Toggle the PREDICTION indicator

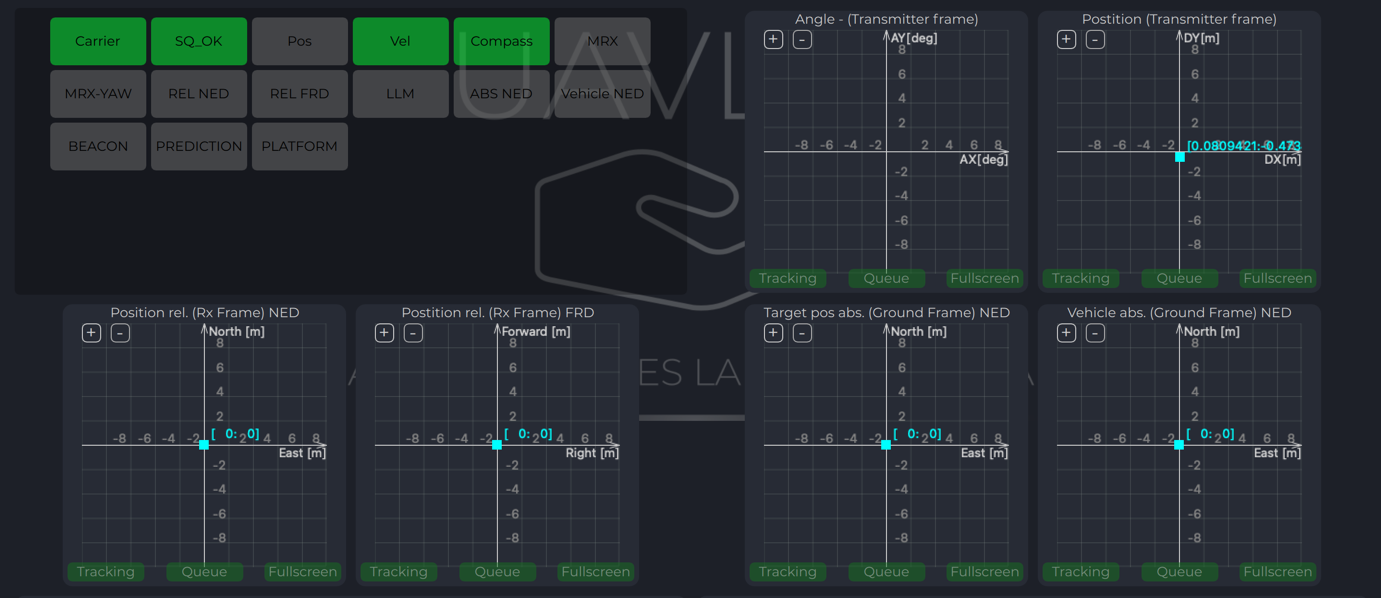pyautogui.click(x=199, y=146)
